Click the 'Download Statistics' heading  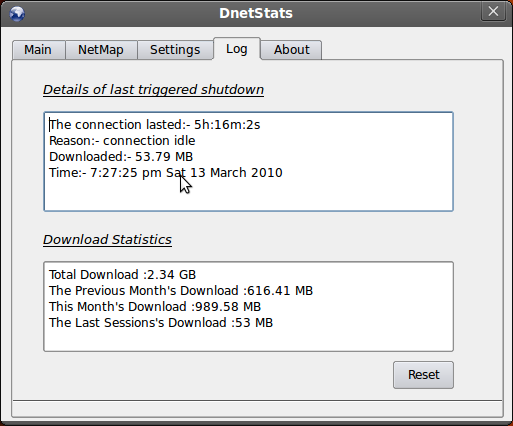[107, 240]
